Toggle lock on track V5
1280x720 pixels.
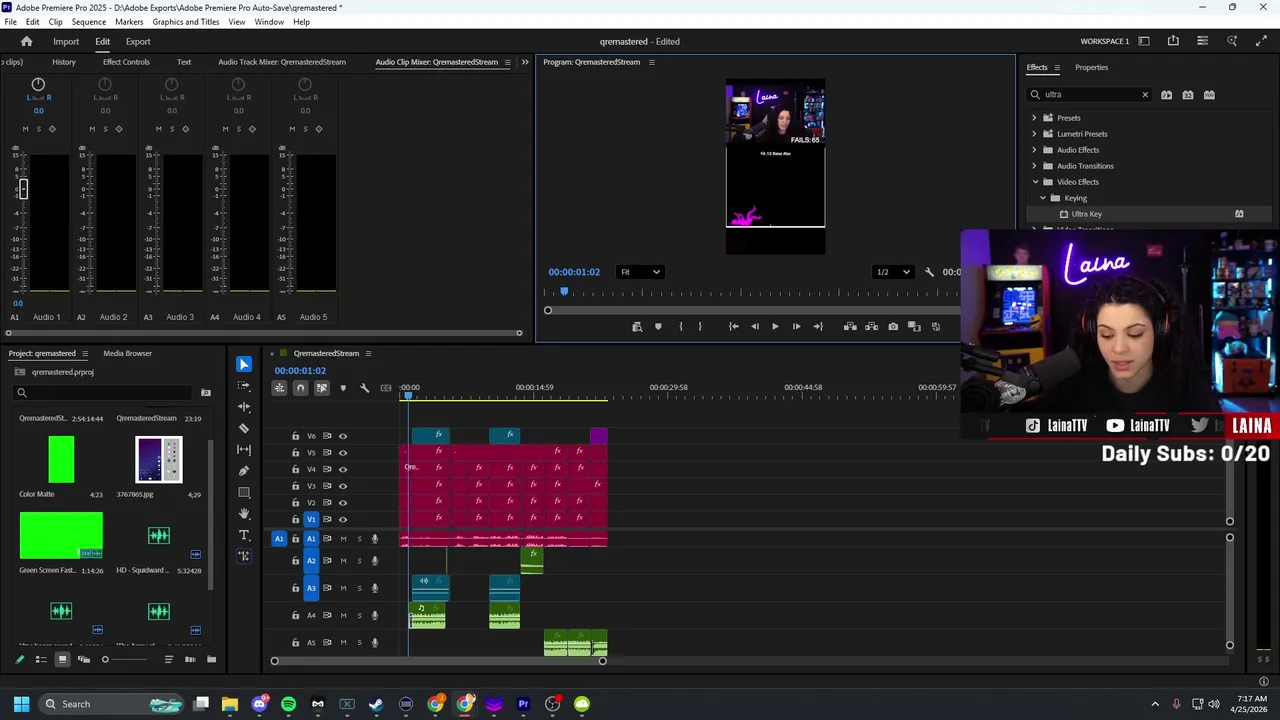(295, 452)
